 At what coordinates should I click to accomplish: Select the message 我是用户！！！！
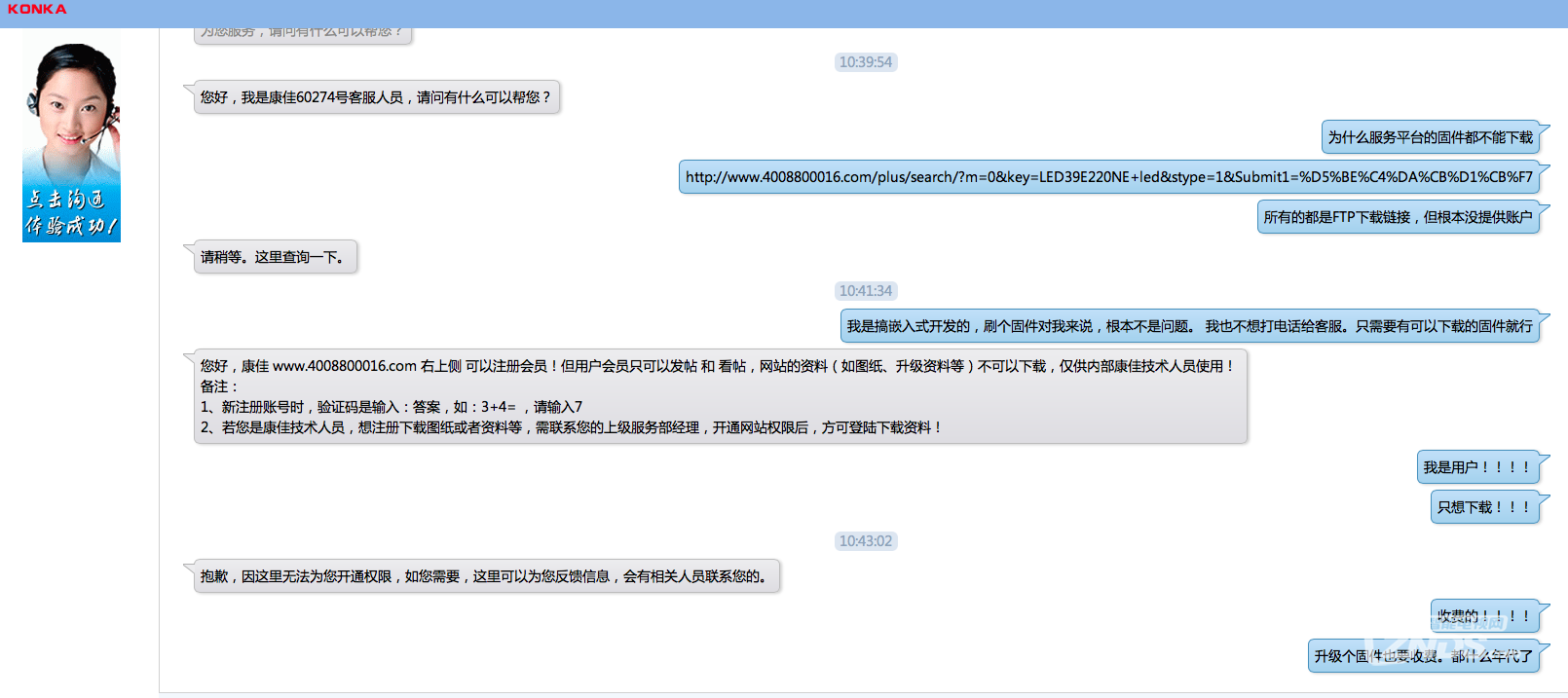pyautogui.click(x=1477, y=467)
